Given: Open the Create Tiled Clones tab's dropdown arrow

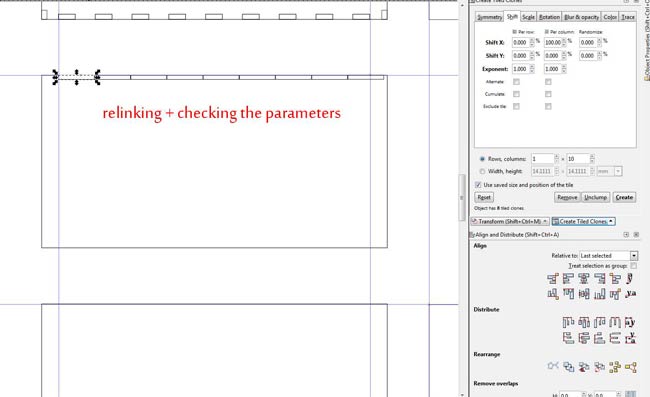Looking at the screenshot, I should pos(611,221).
